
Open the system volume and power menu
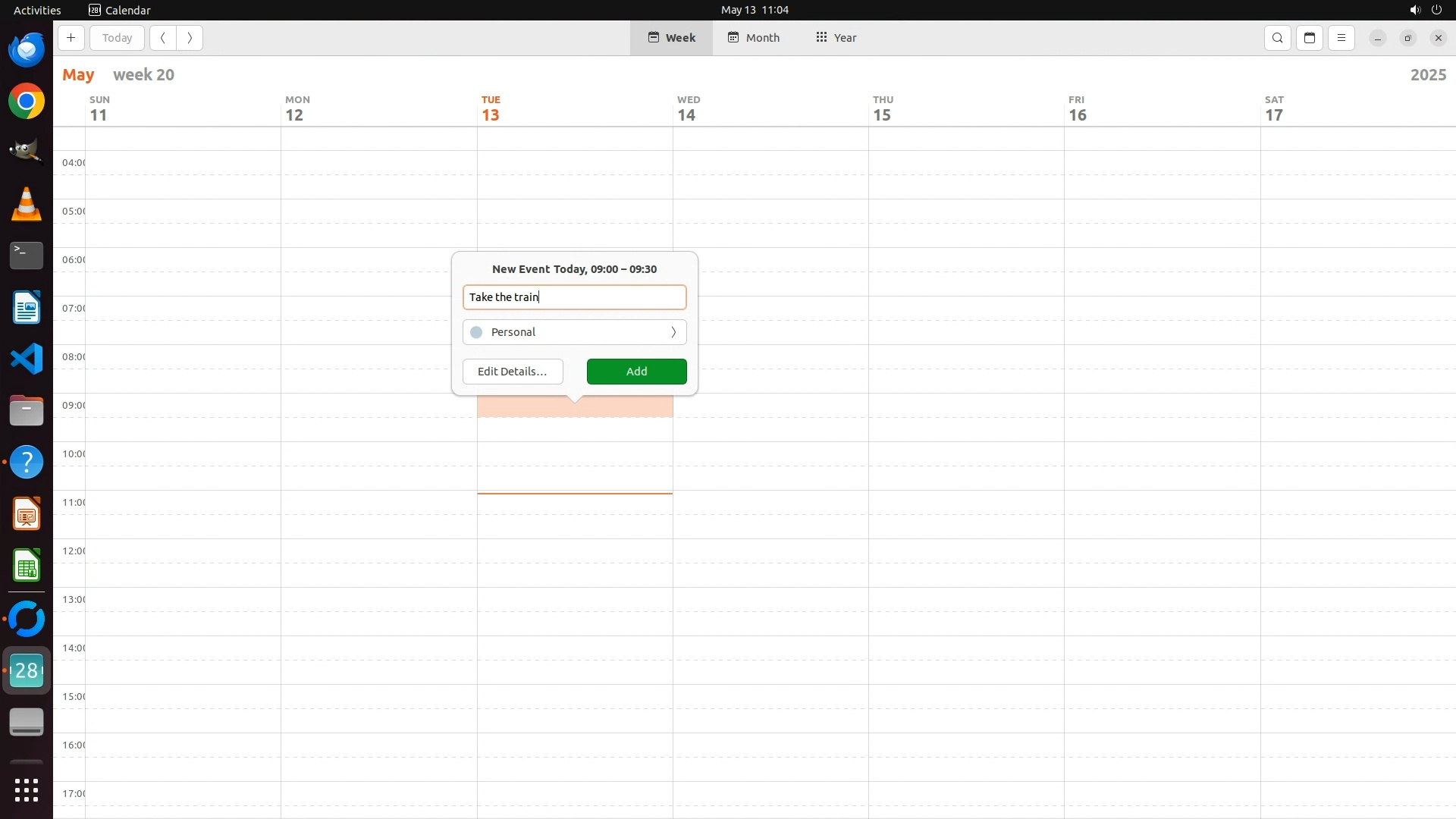(x=1426, y=10)
